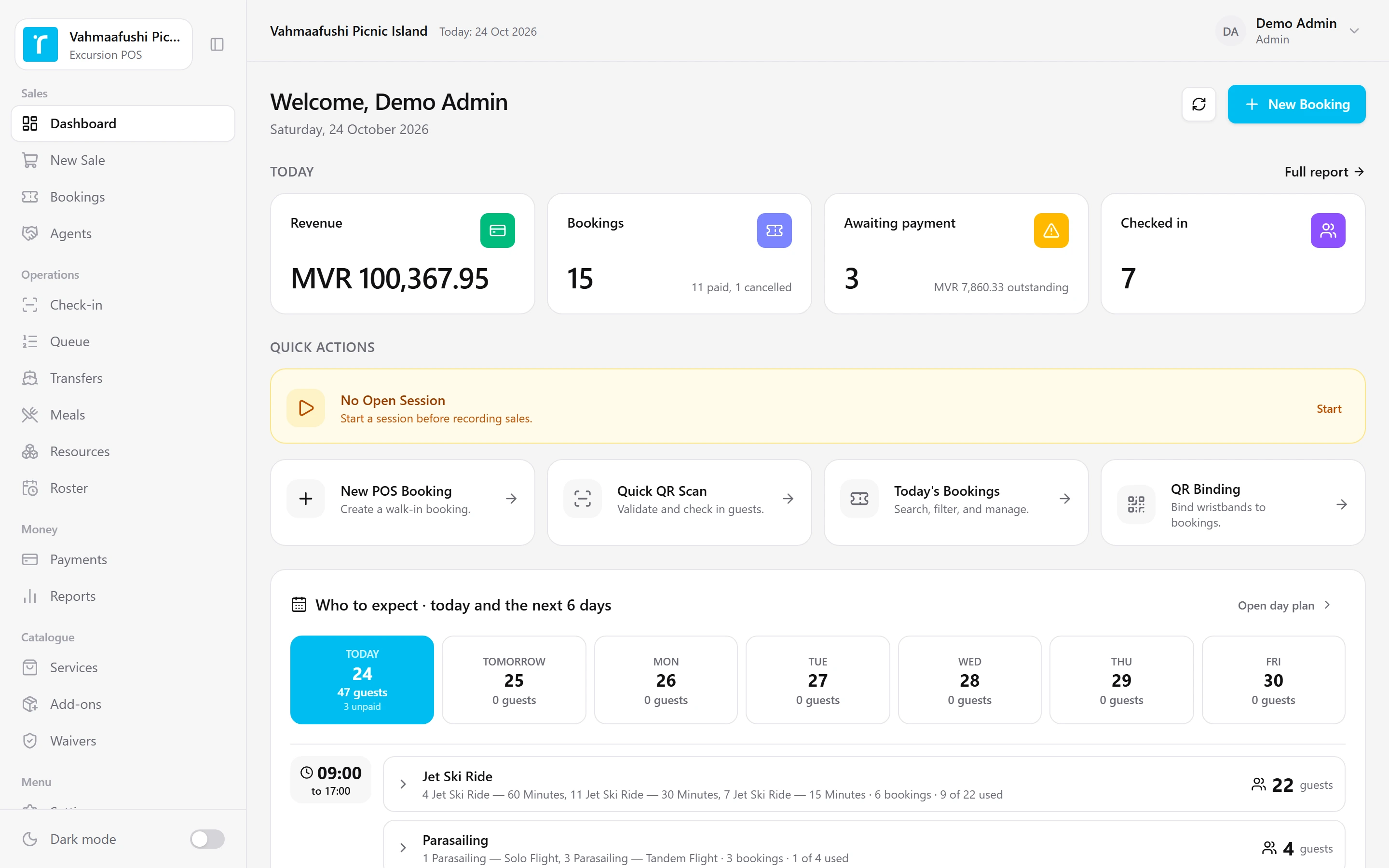Click the Dark mode moon icon
The width and height of the screenshot is (1389, 868).
click(30, 839)
